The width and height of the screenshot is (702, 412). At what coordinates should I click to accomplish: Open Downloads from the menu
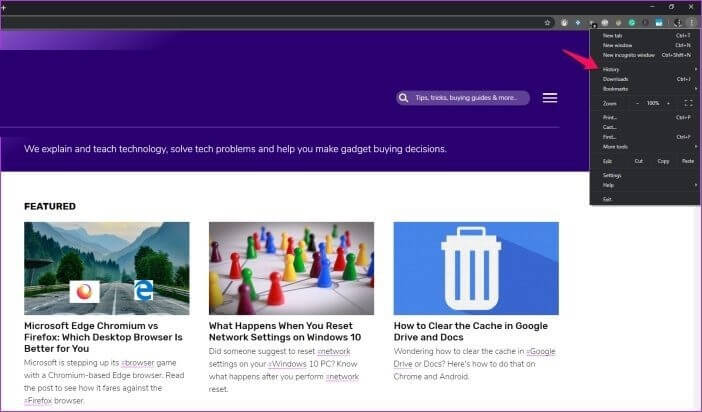[645, 79]
